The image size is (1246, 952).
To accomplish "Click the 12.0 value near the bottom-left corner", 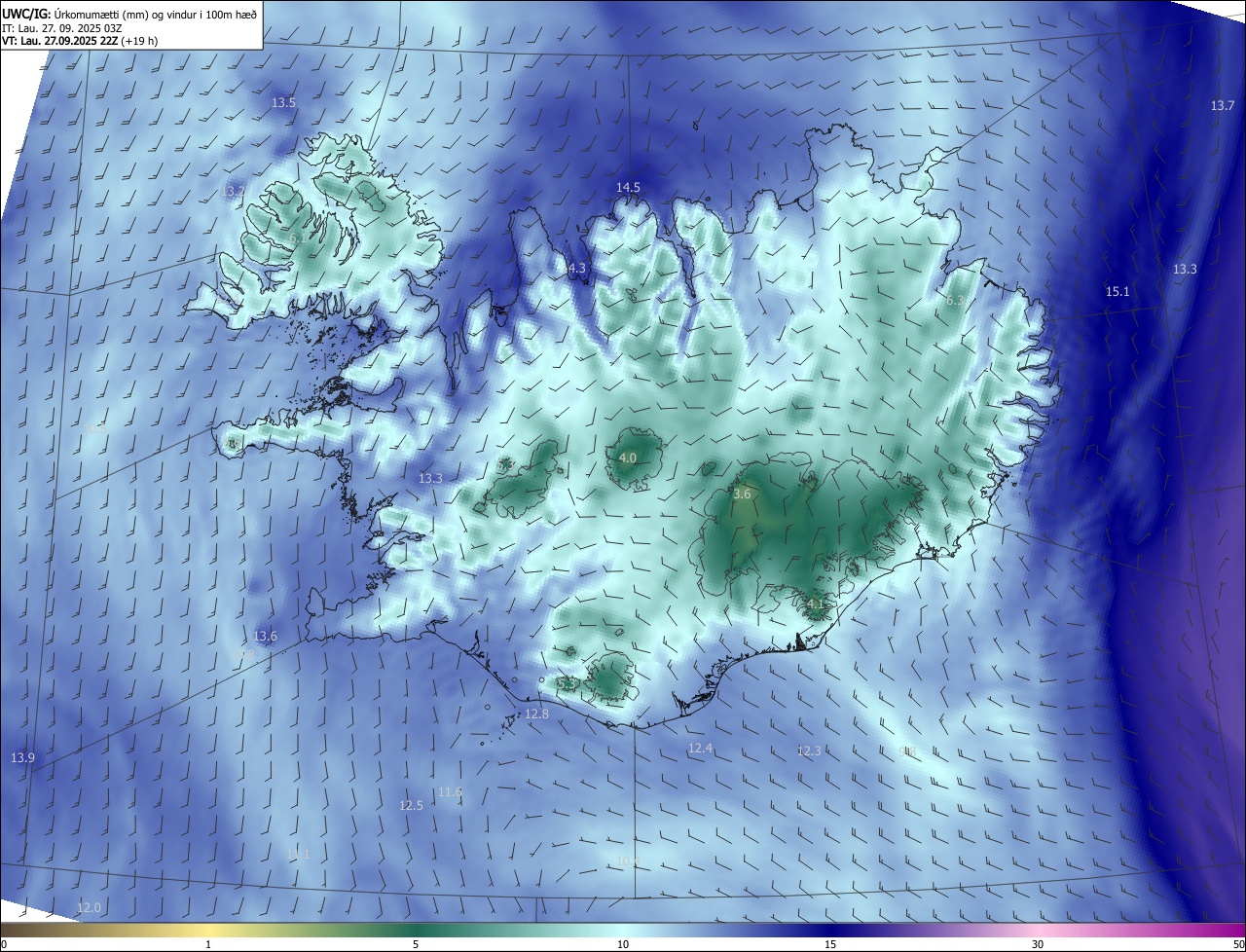I will (x=89, y=906).
